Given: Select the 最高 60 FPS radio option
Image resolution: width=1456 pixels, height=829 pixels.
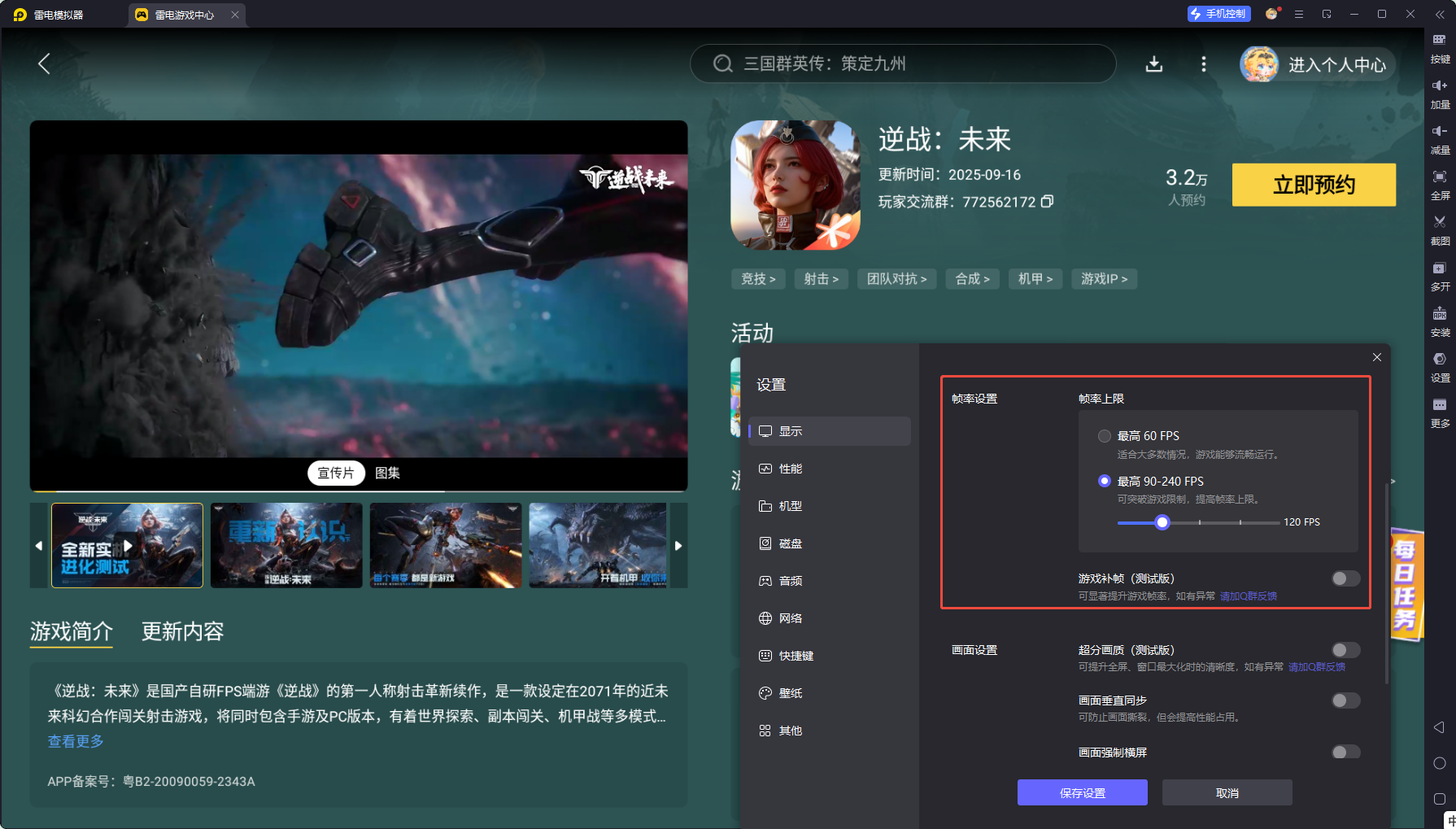Looking at the screenshot, I should tap(1104, 435).
